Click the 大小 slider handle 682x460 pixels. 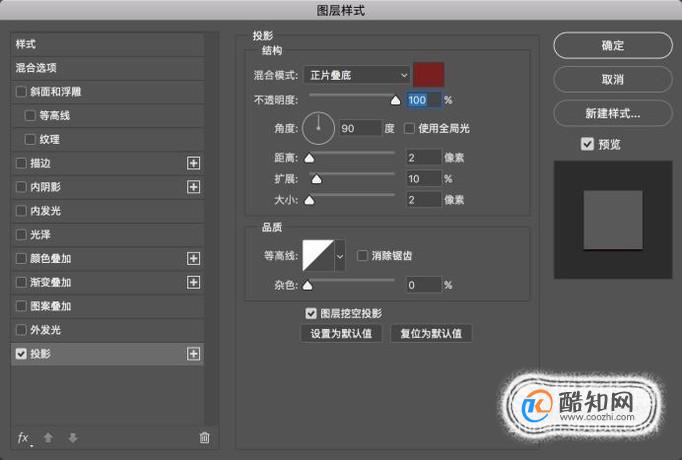coord(309,200)
